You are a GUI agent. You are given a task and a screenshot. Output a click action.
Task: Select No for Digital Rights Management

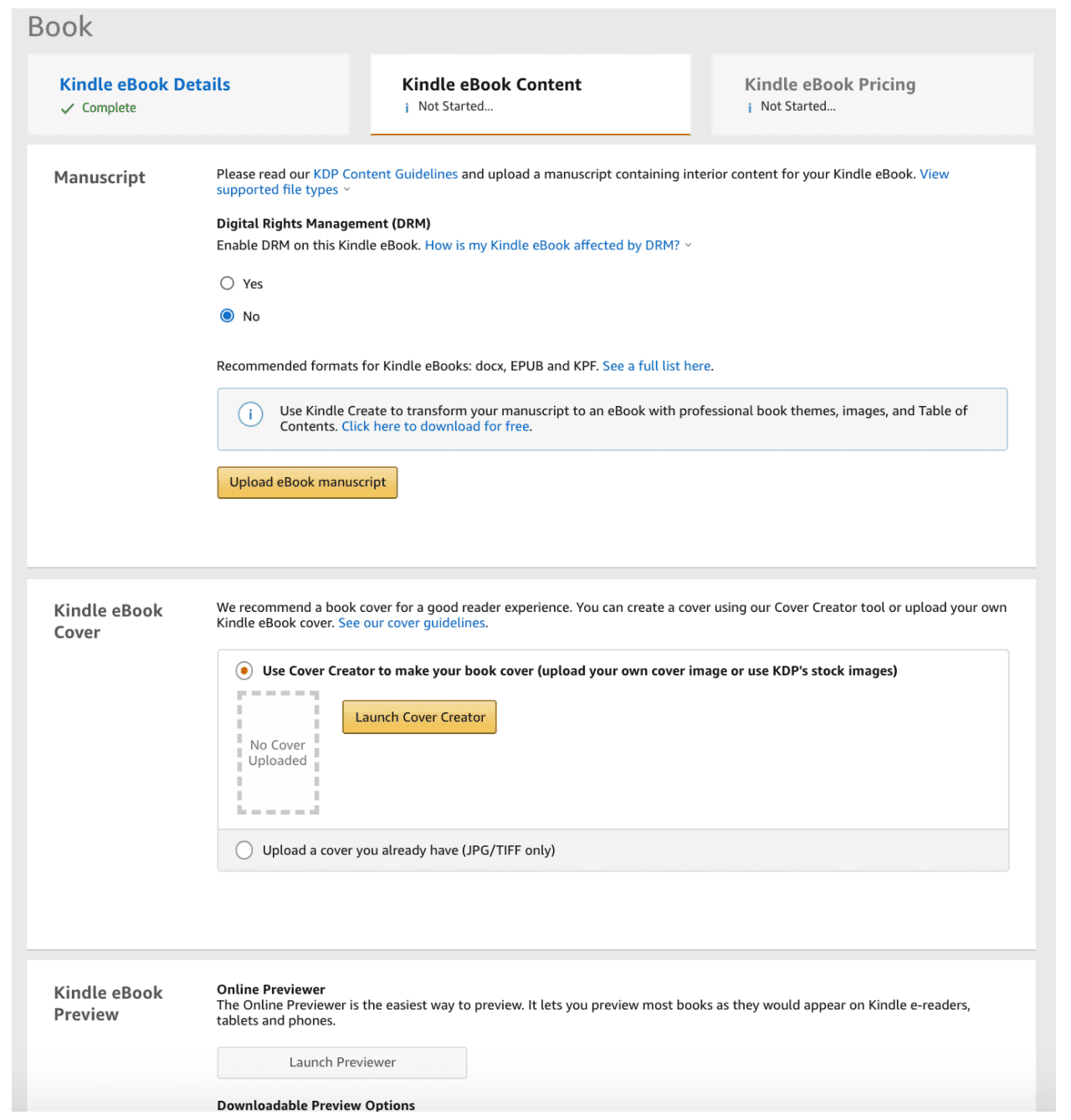click(227, 316)
